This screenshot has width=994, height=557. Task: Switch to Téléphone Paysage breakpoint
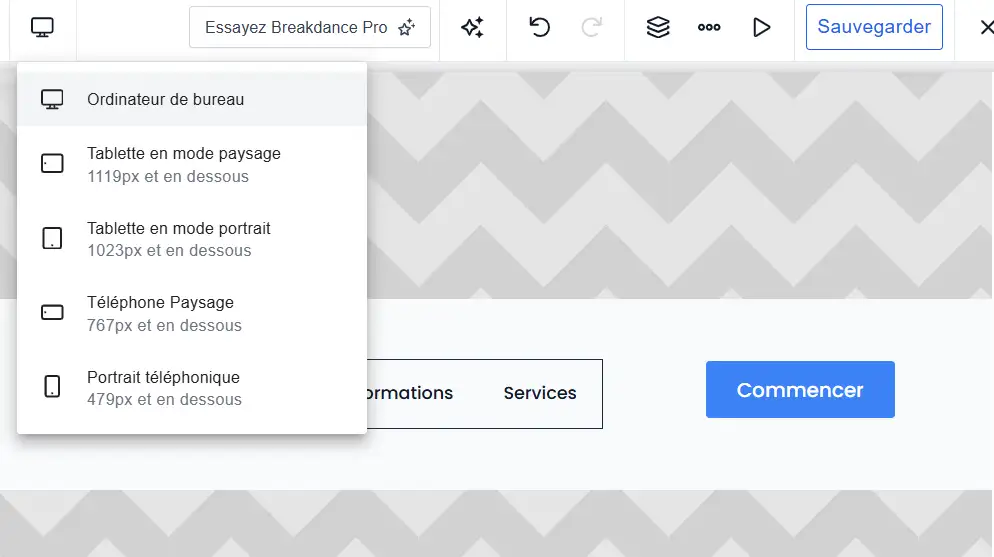[191, 313]
